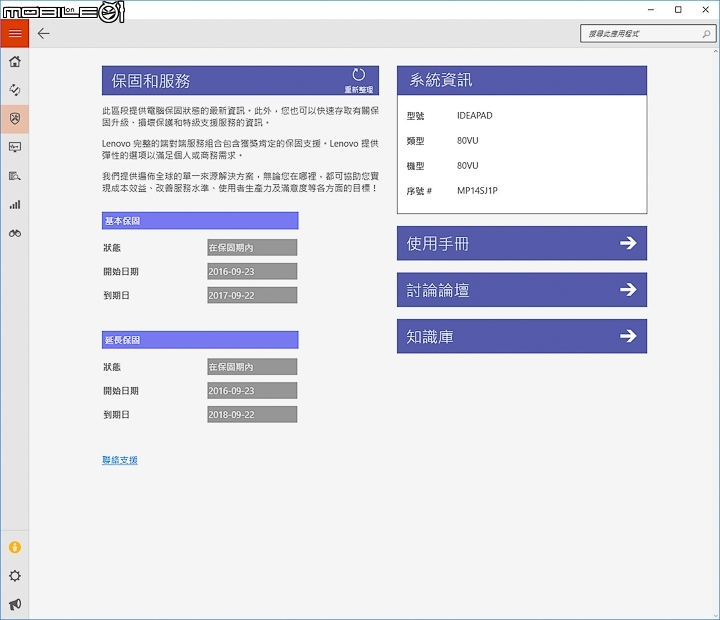The height and width of the screenshot is (620, 720).
Task: Open 討論論壇 discussion forum
Action: point(522,290)
